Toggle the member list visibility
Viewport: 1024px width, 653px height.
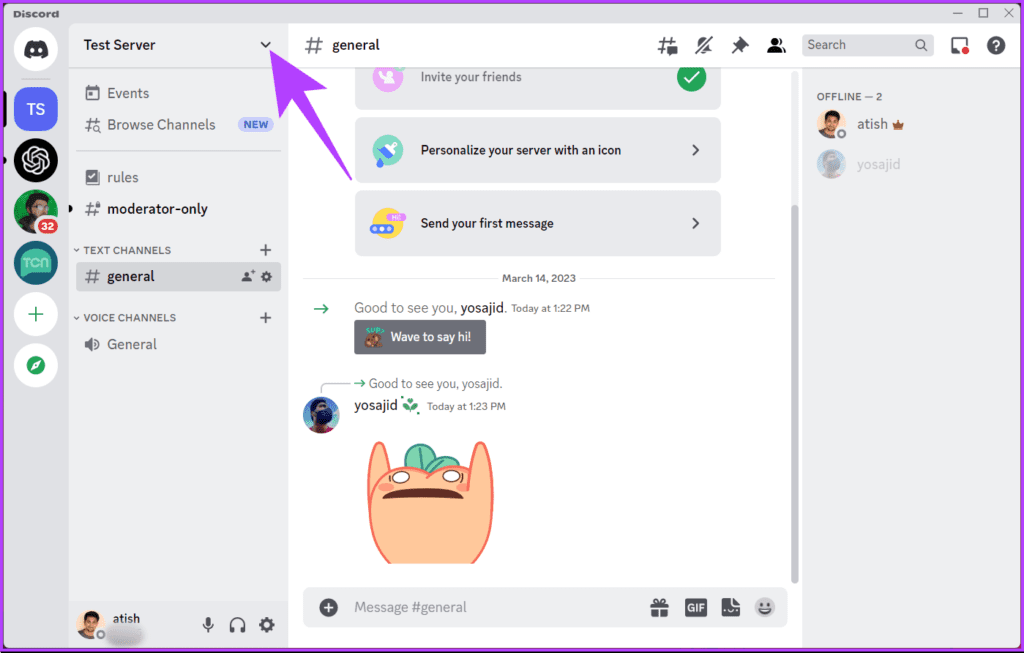pyautogui.click(x=776, y=45)
